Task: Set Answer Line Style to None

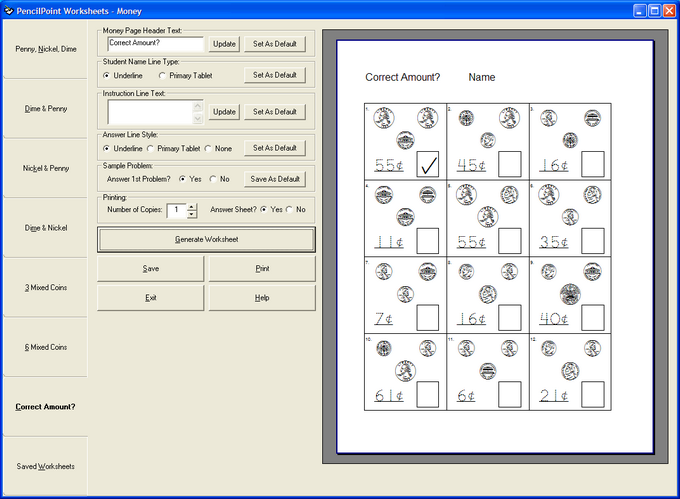Action: [x=207, y=148]
